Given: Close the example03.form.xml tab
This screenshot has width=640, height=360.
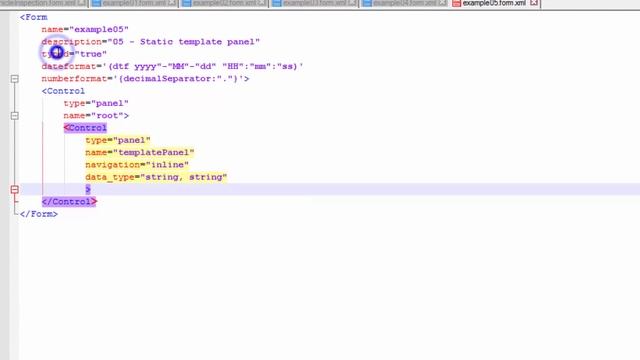Looking at the screenshot, I should click(353, 3).
